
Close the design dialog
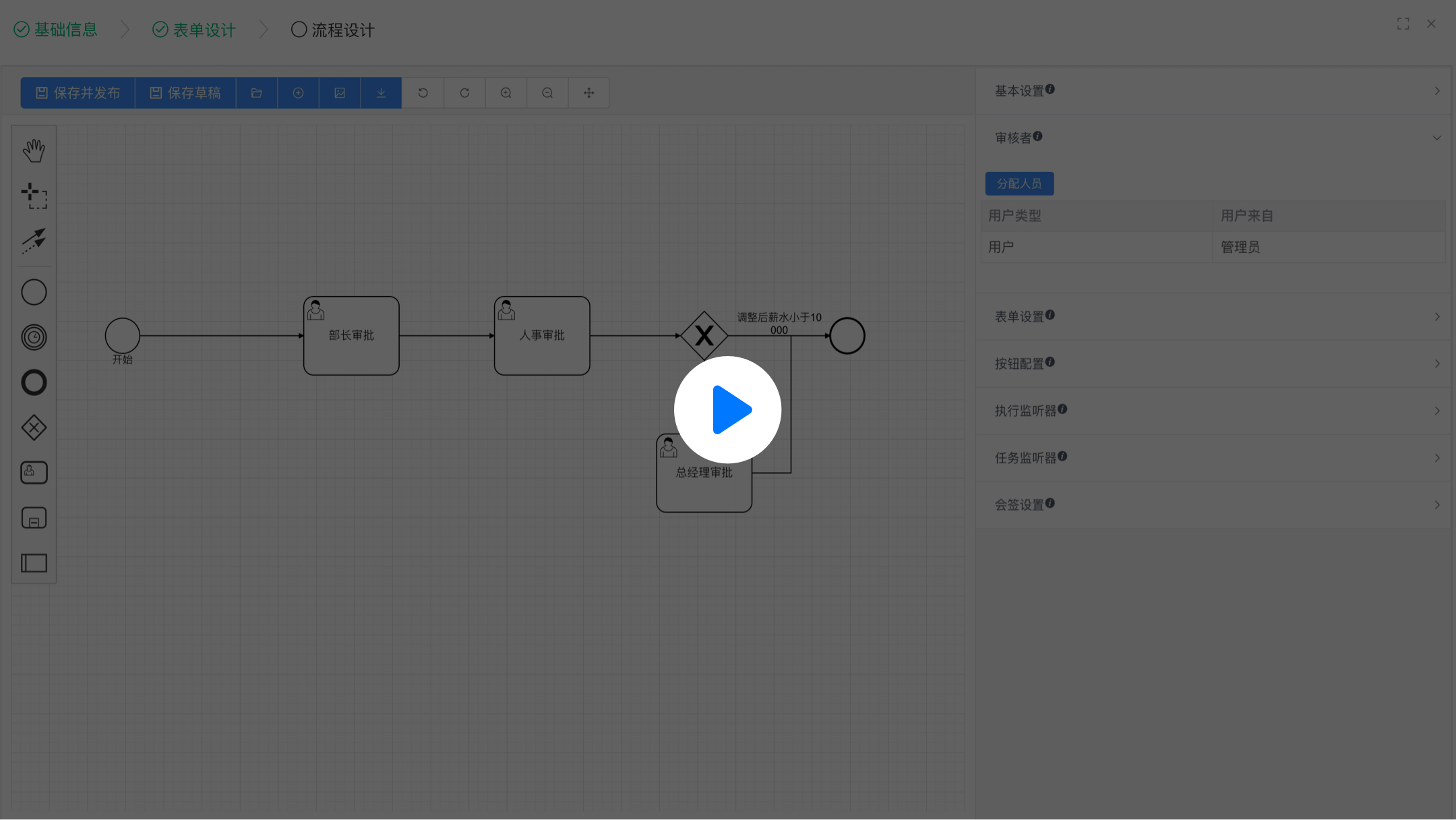point(1431,24)
